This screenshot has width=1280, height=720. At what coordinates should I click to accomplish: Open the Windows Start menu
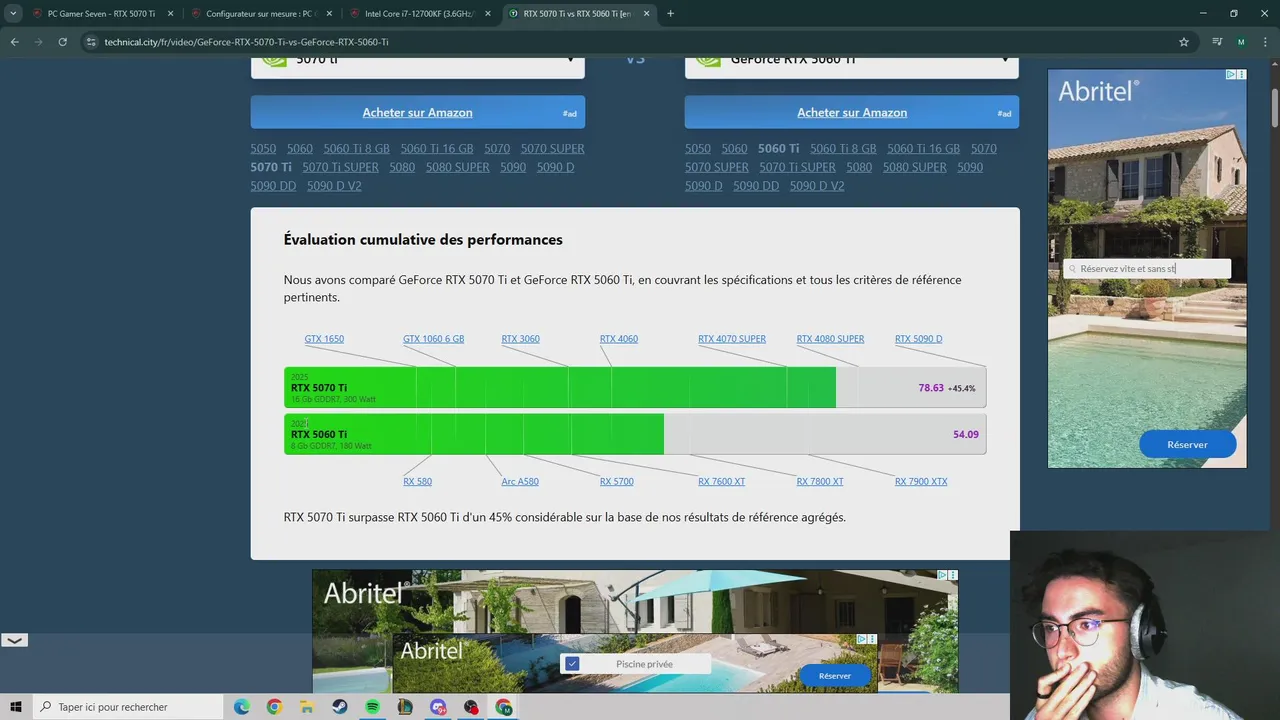coord(16,707)
